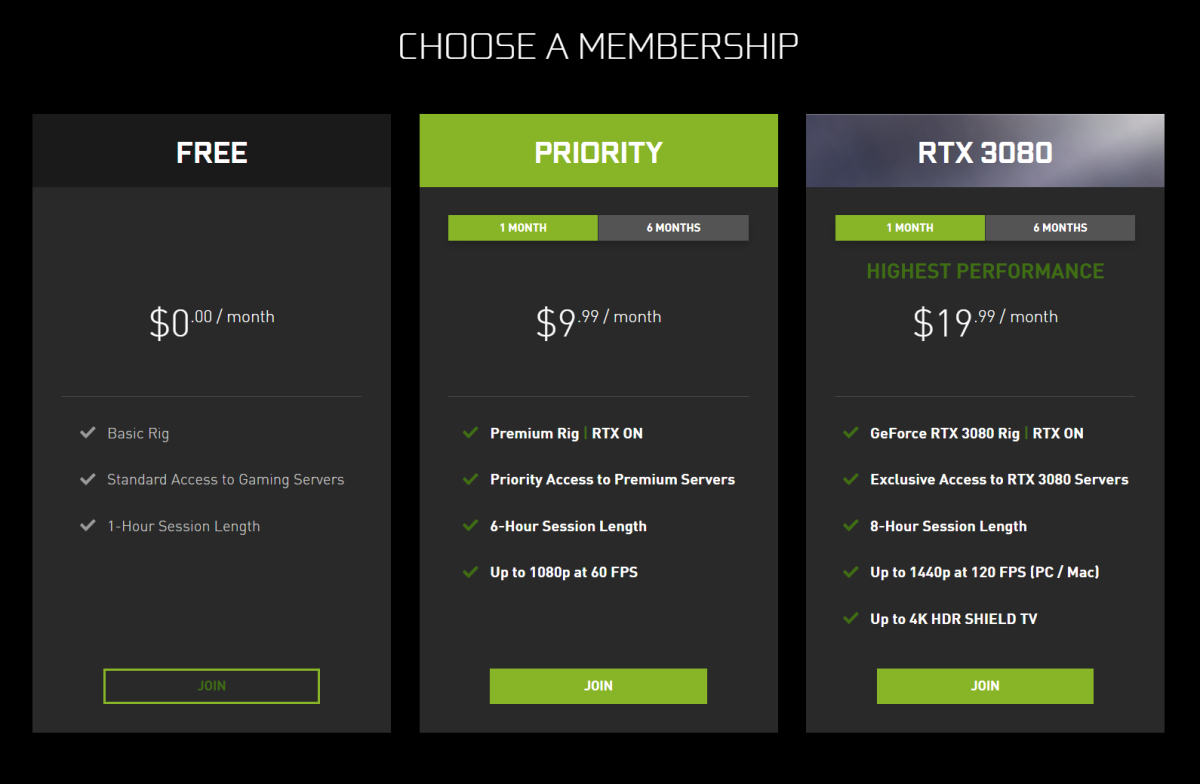Image resolution: width=1200 pixels, height=784 pixels.
Task: Click JOIN on the Priority plan
Action: [x=598, y=686]
